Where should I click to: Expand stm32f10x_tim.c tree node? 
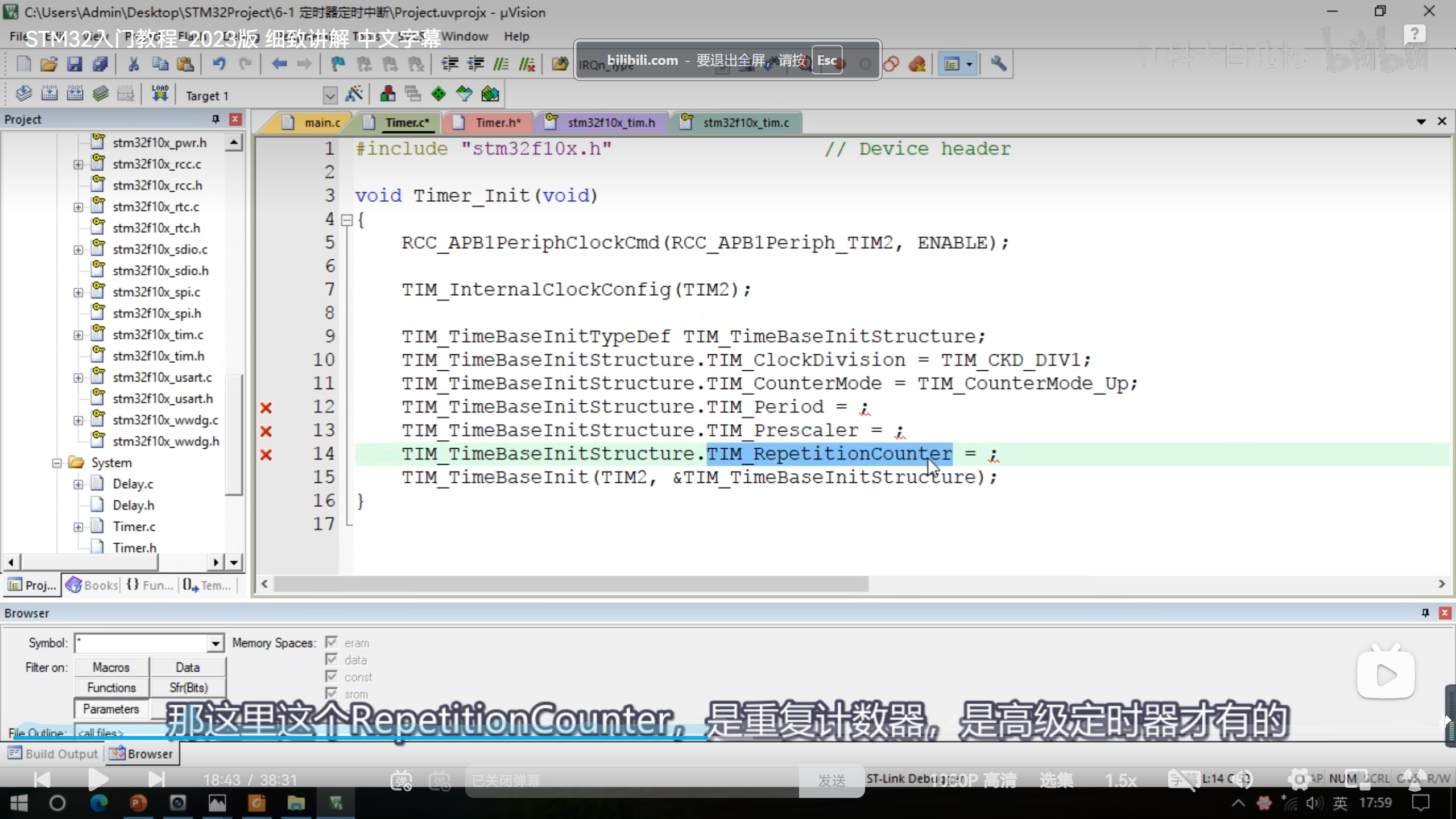coord(78,335)
